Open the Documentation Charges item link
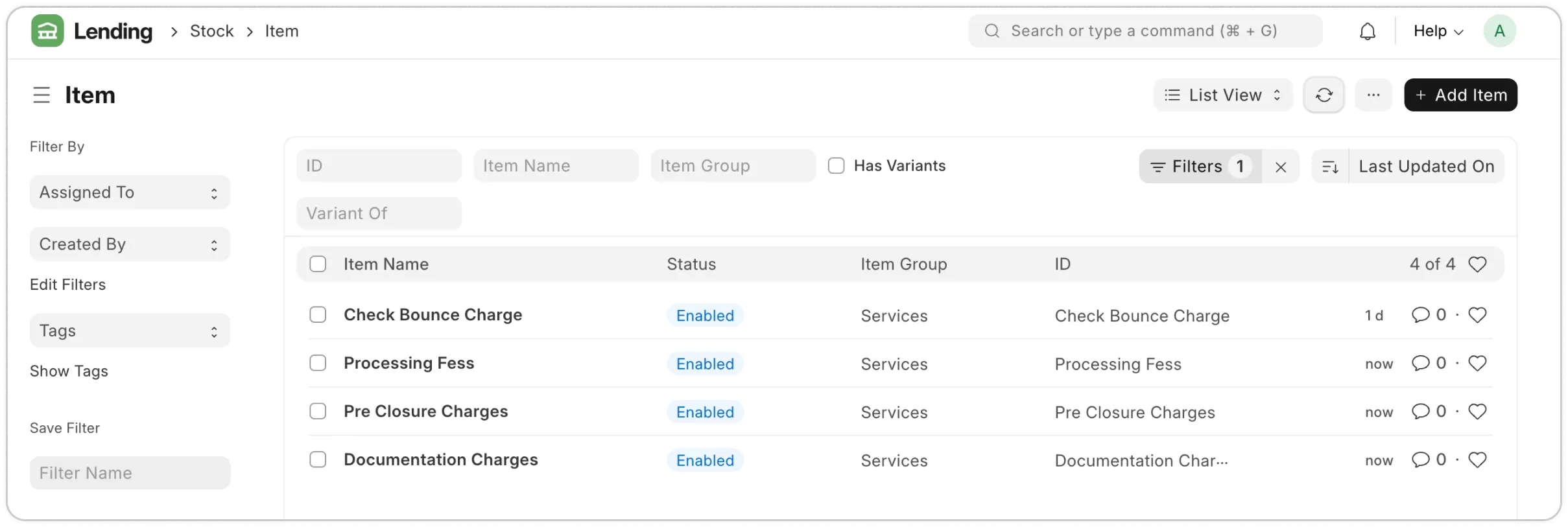 point(440,460)
